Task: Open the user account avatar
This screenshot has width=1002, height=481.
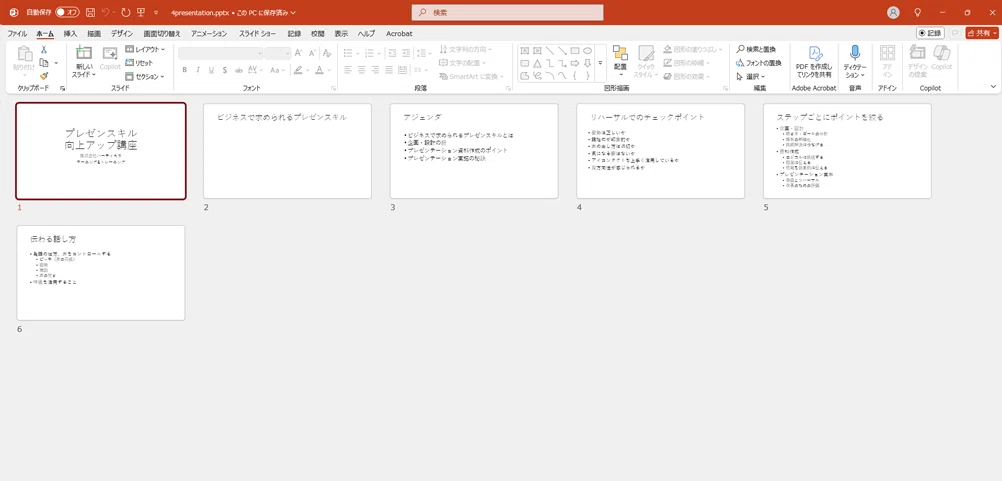Action: tap(893, 12)
